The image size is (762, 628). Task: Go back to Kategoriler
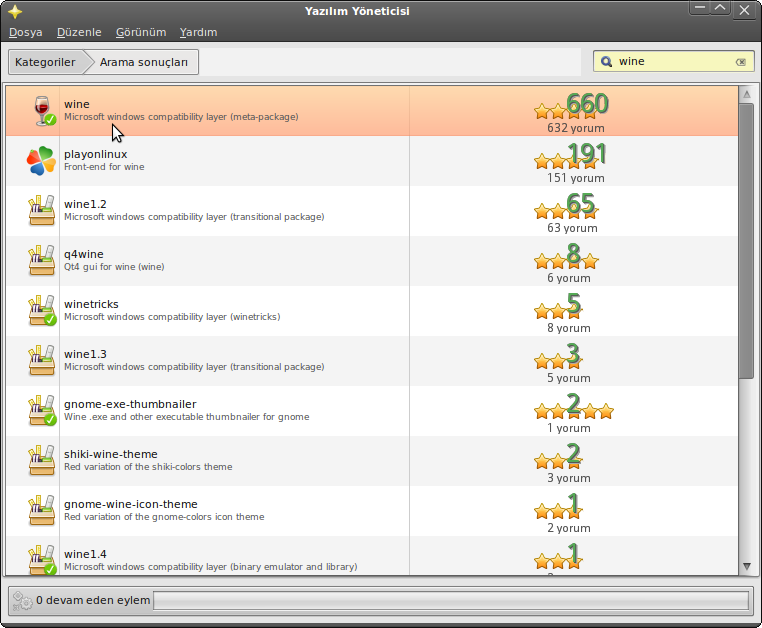[x=45, y=62]
